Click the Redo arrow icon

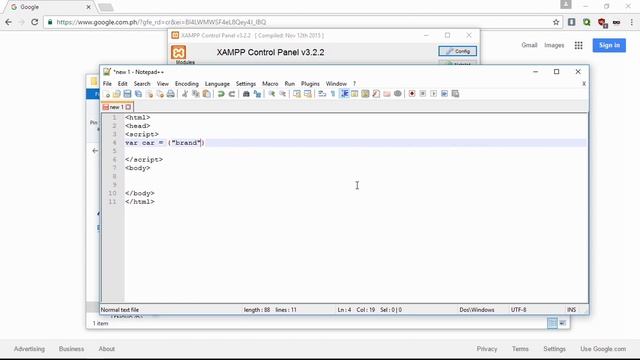point(231,94)
